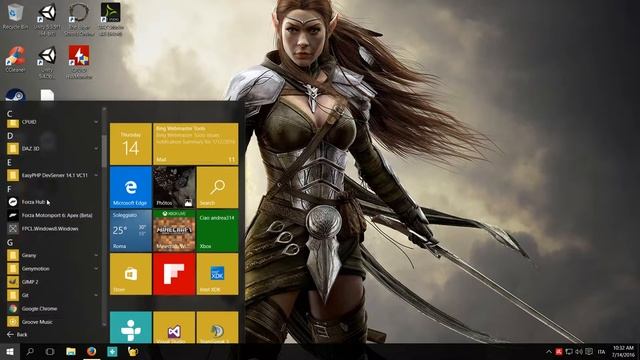Jump to letter E section header
The image size is (640, 360).
tap(9, 162)
